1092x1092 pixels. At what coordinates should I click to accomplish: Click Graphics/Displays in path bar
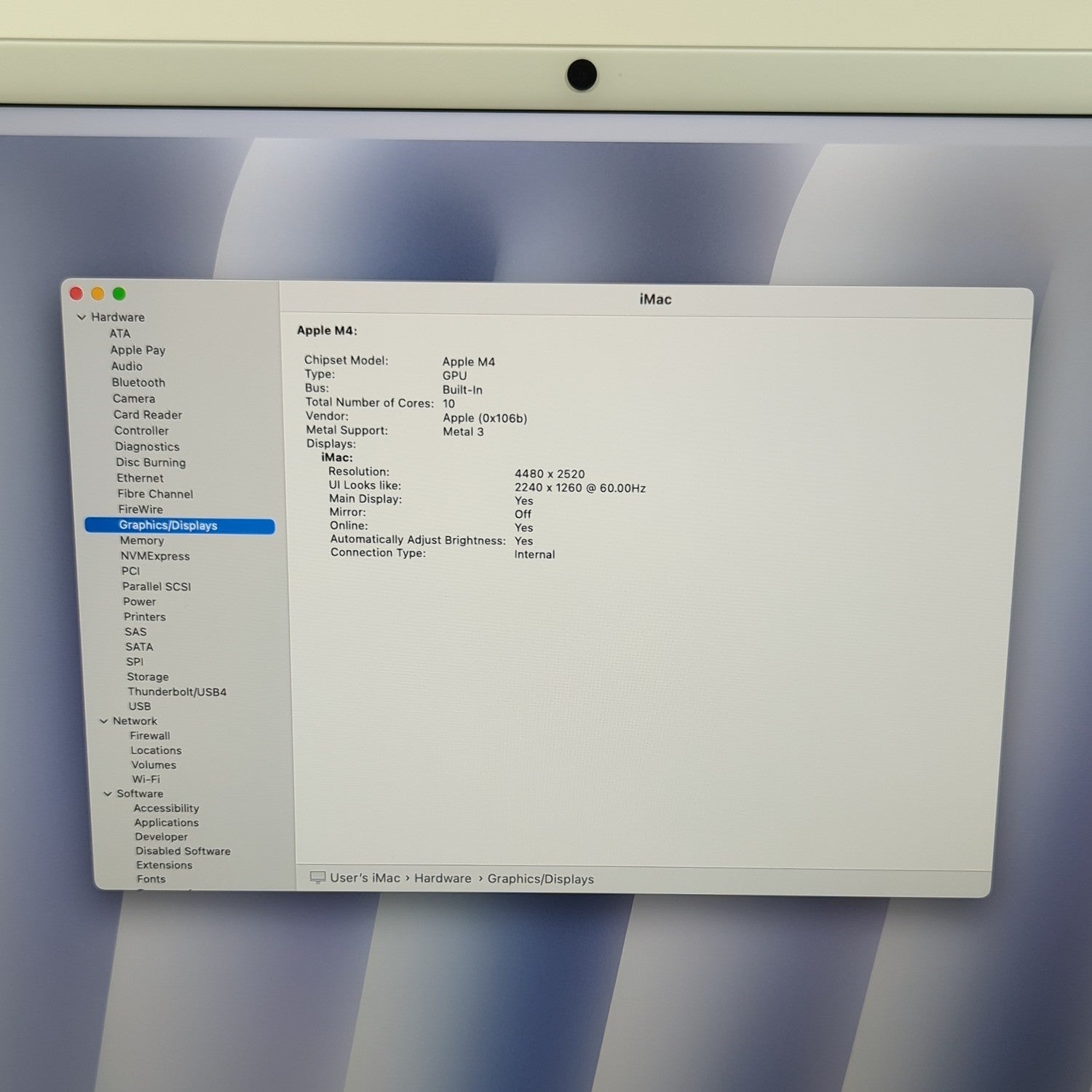tap(541, 879)
